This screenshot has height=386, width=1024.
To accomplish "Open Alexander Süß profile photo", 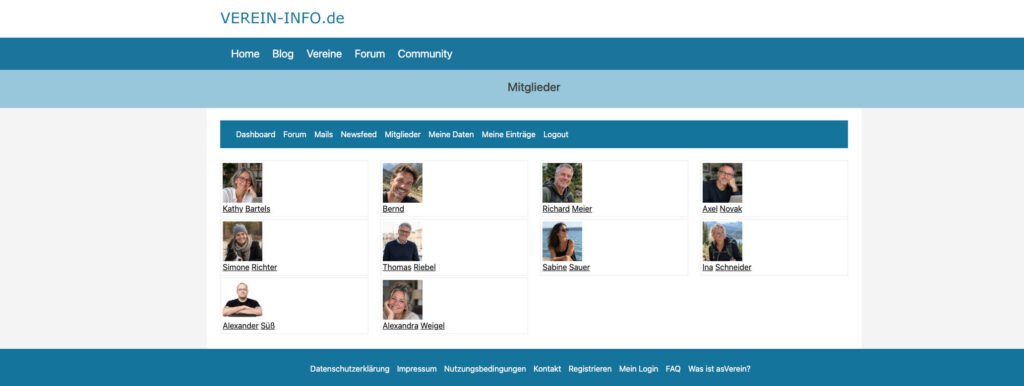I will coord(242,300).
